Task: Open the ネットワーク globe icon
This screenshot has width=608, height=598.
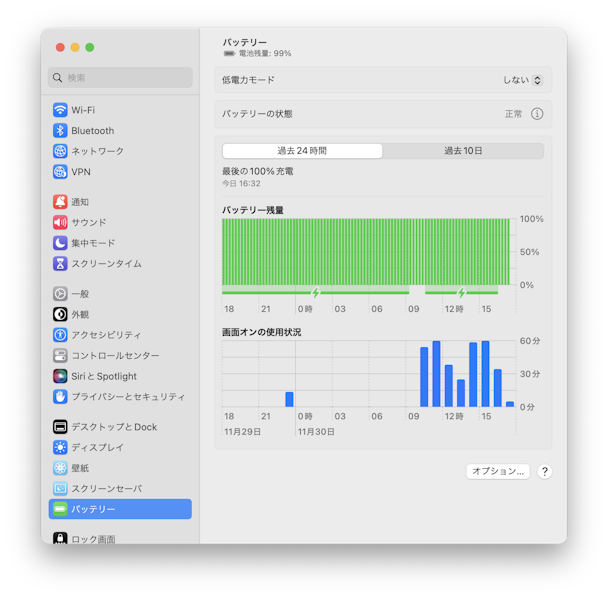Action: click(x=60, y=151)
